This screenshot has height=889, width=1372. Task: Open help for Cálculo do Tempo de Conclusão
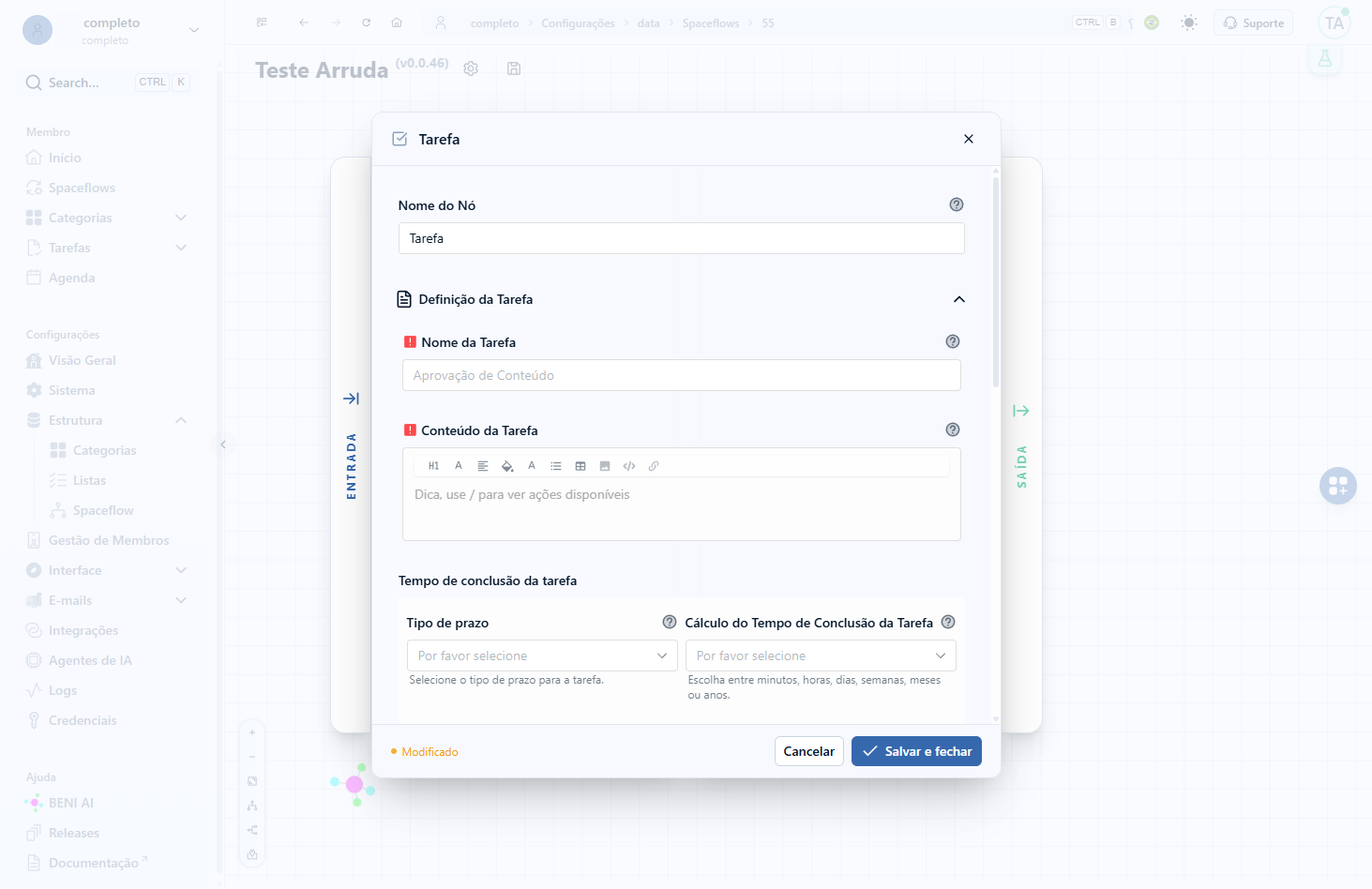(x=948, y=622)
